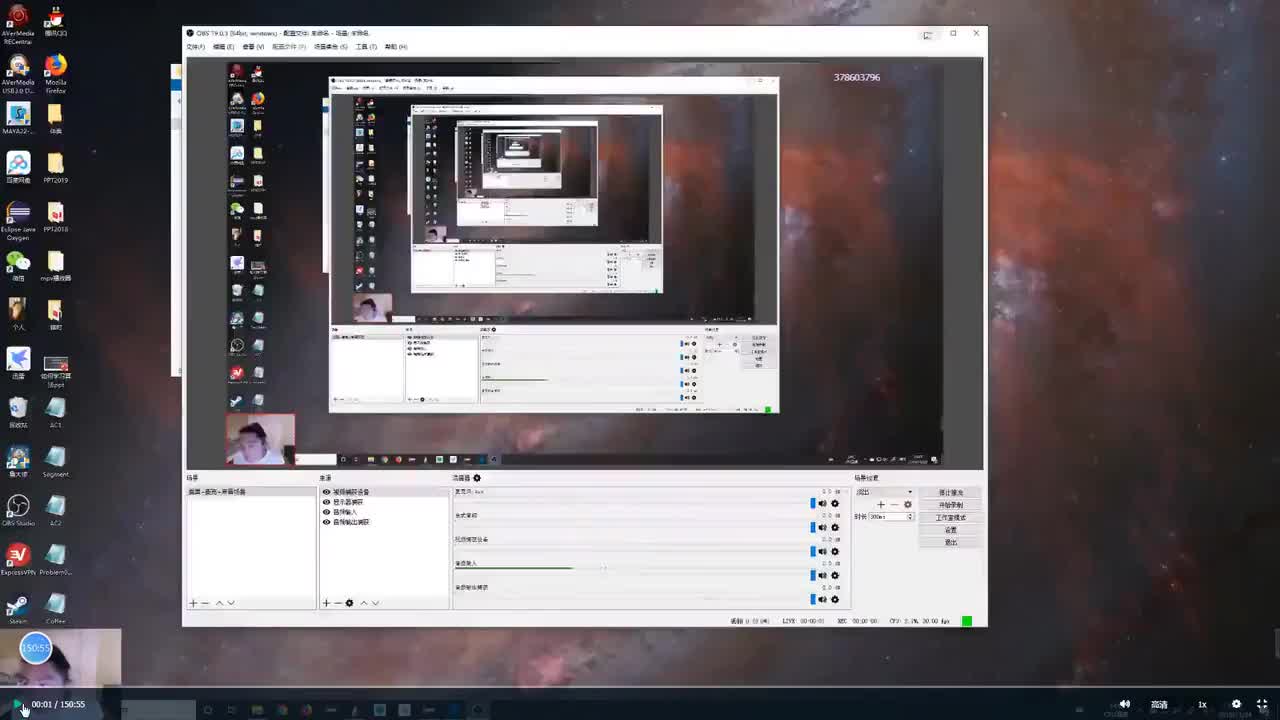
Task: Select the AVerMedia RECentral desktop icon
Action: point(18,25)
